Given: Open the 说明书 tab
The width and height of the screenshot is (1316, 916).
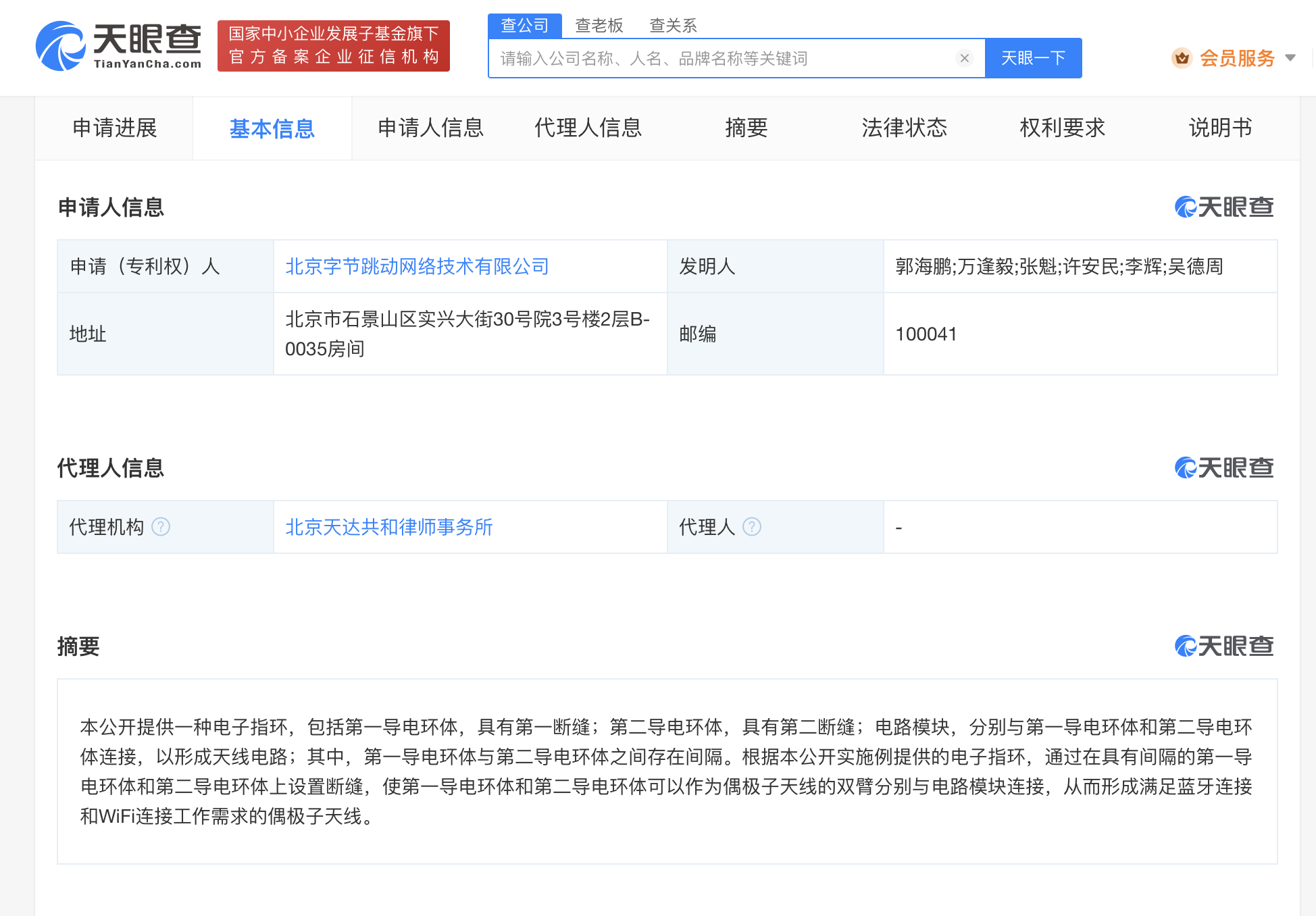Looking at the screenshot, I should [1220, 128].
